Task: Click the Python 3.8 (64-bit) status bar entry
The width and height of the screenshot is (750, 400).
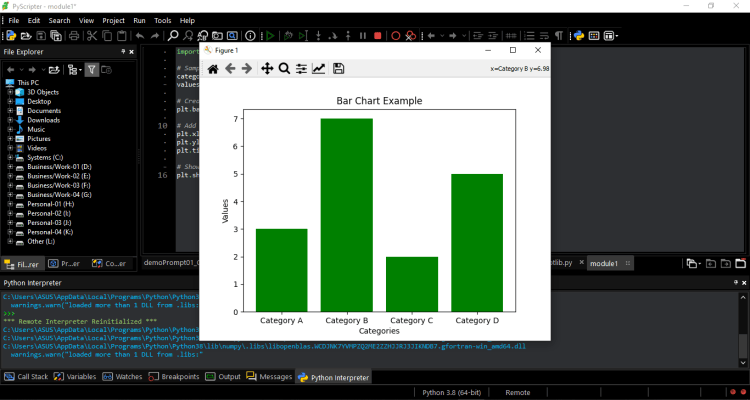Action: [x=452, y=392]
